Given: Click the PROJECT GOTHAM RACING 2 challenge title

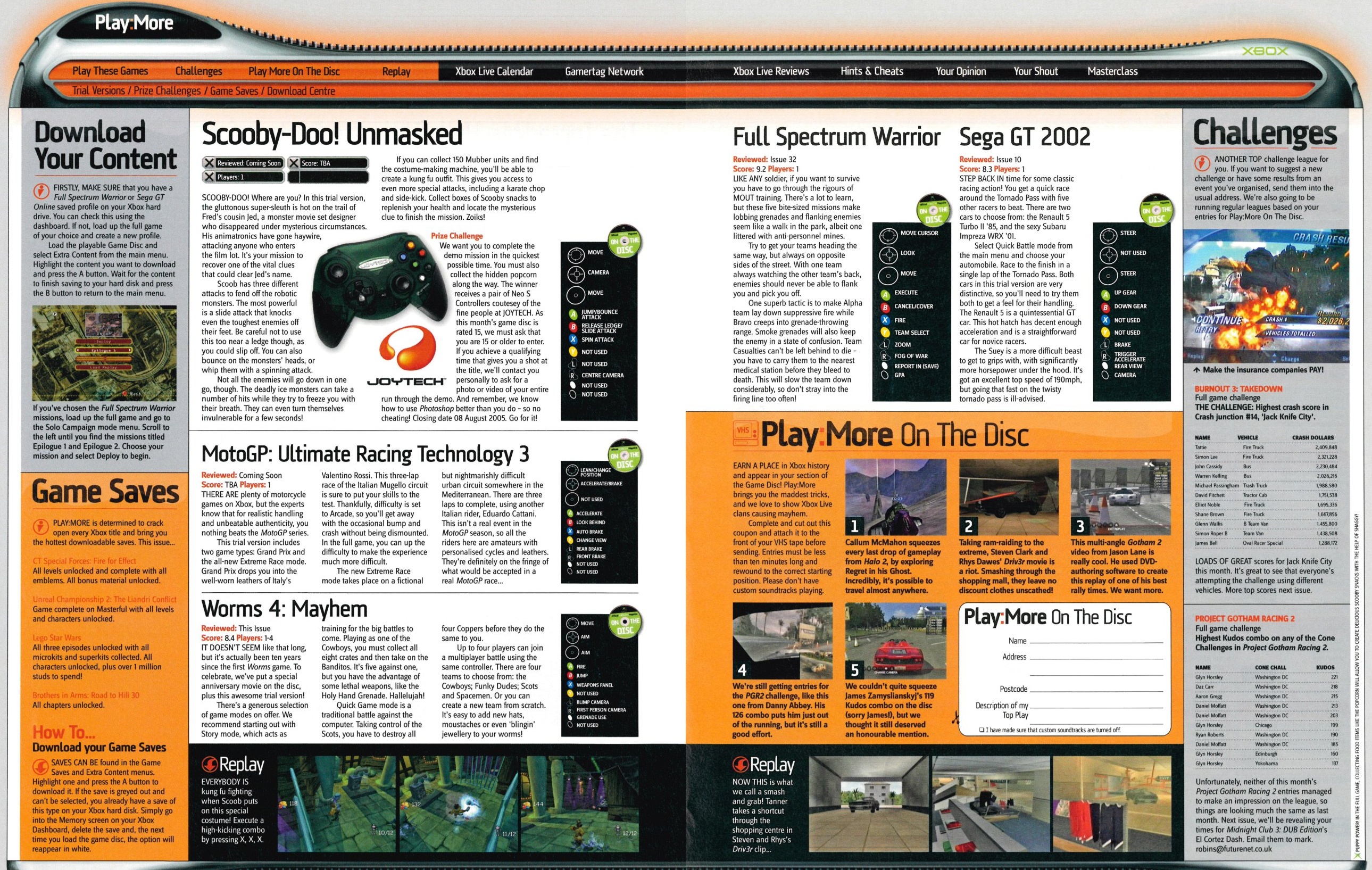Looking at the screenshot, I should (x=1245, y=618).
